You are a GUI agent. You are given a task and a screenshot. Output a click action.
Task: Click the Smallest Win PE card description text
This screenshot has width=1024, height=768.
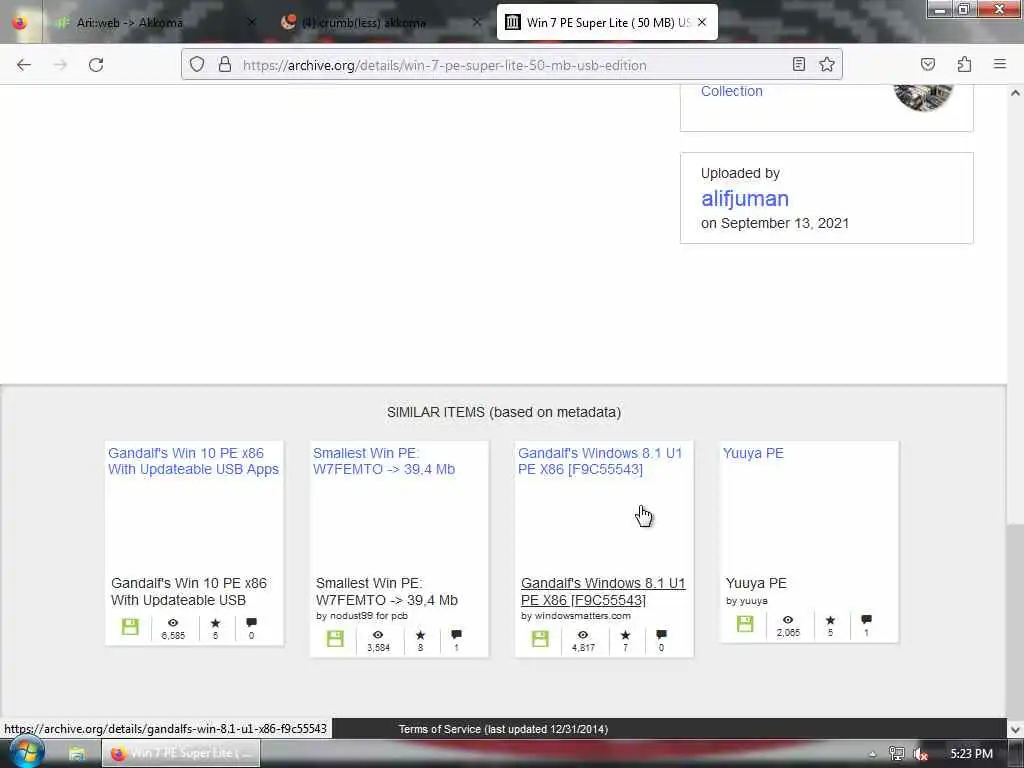pos(387,592)
